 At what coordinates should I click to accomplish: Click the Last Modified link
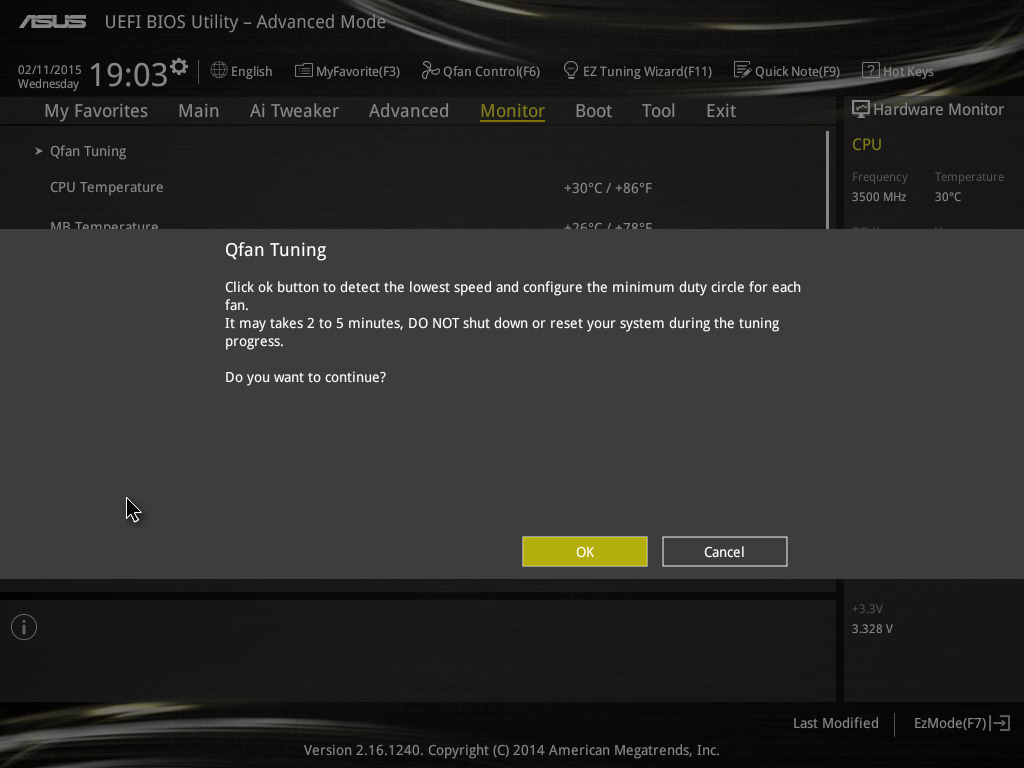835,723
